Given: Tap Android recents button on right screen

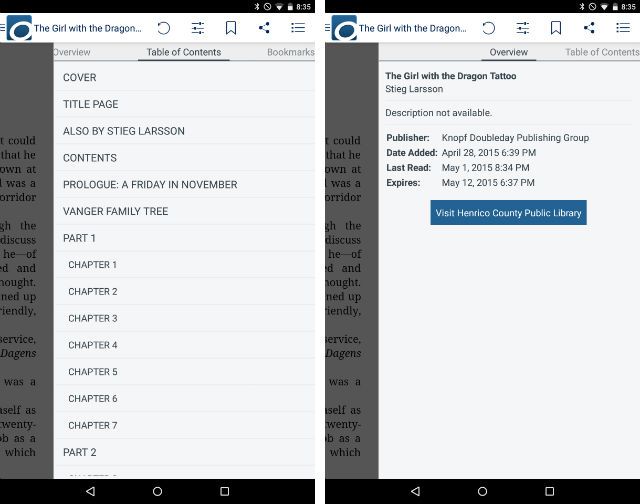Looking at the screenshot, I should (x=549, y=491).
